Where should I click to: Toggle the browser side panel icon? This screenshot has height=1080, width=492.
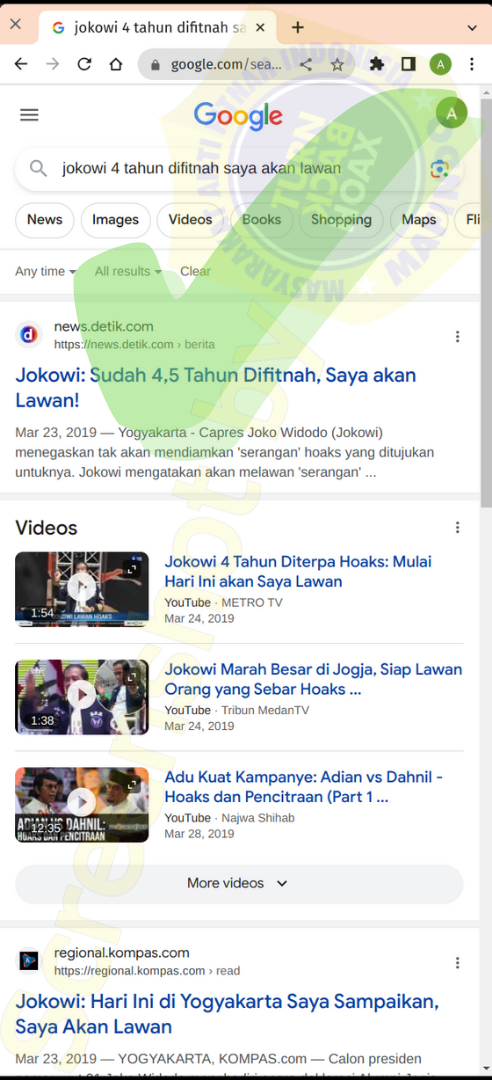[408, 65]
